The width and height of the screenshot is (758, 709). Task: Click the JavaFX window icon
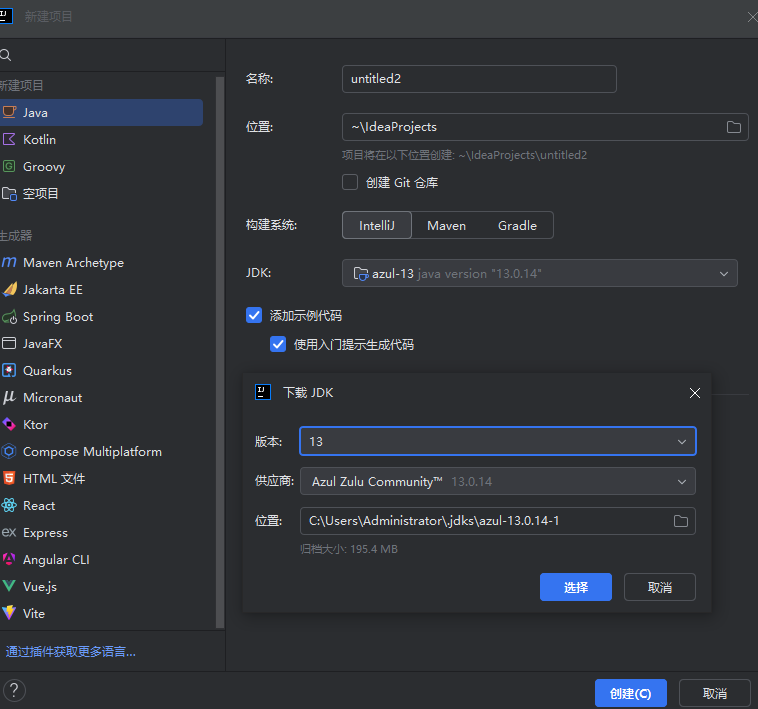click(x=9, y=343)
